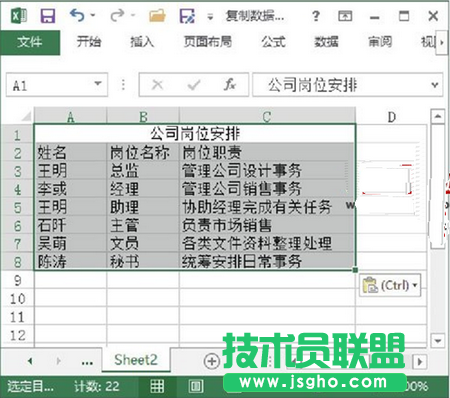Open the Ribbon Display Options button
Viewport: 450px width, 398px height.
pos(345,16)
